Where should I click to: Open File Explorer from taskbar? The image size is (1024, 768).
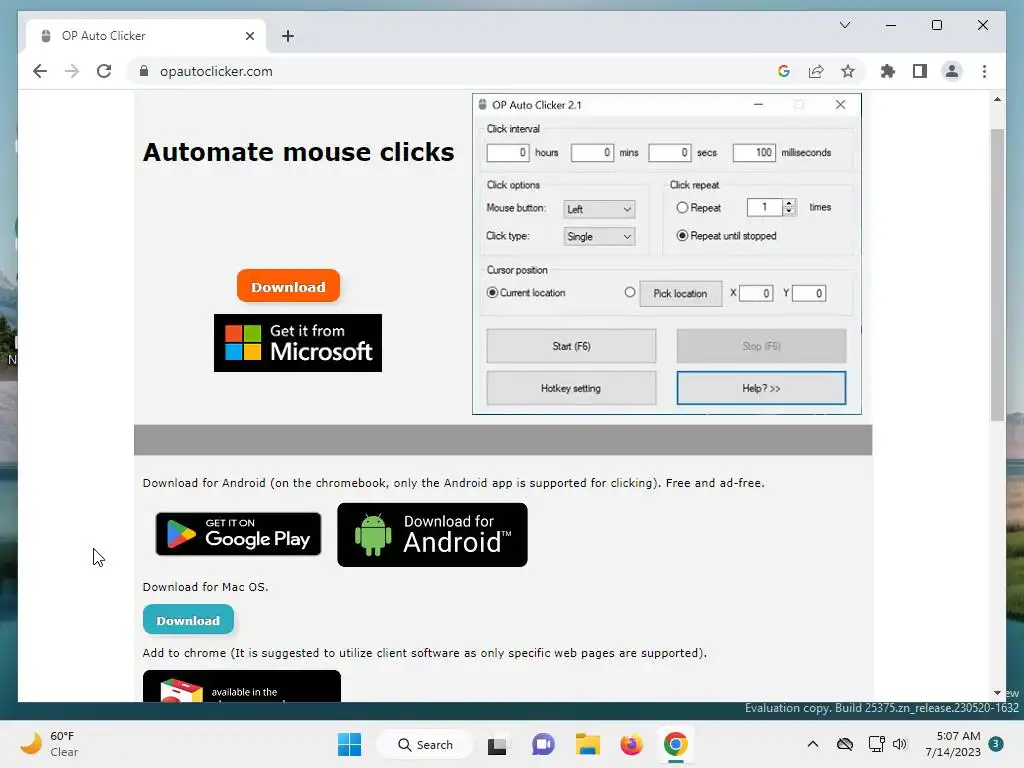[588, 744]
